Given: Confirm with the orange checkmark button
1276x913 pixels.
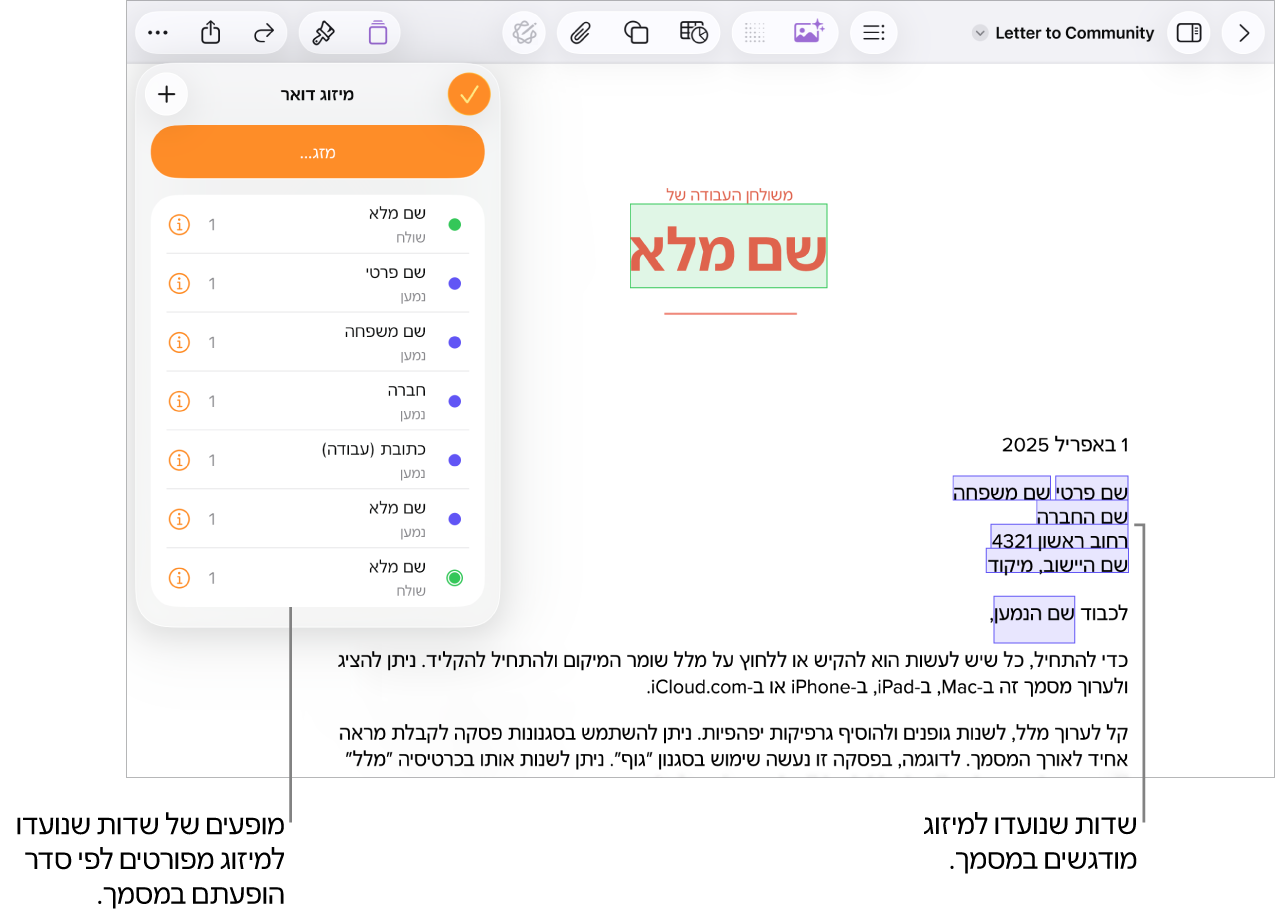Looking at the screenshot, I should (469, 95).
